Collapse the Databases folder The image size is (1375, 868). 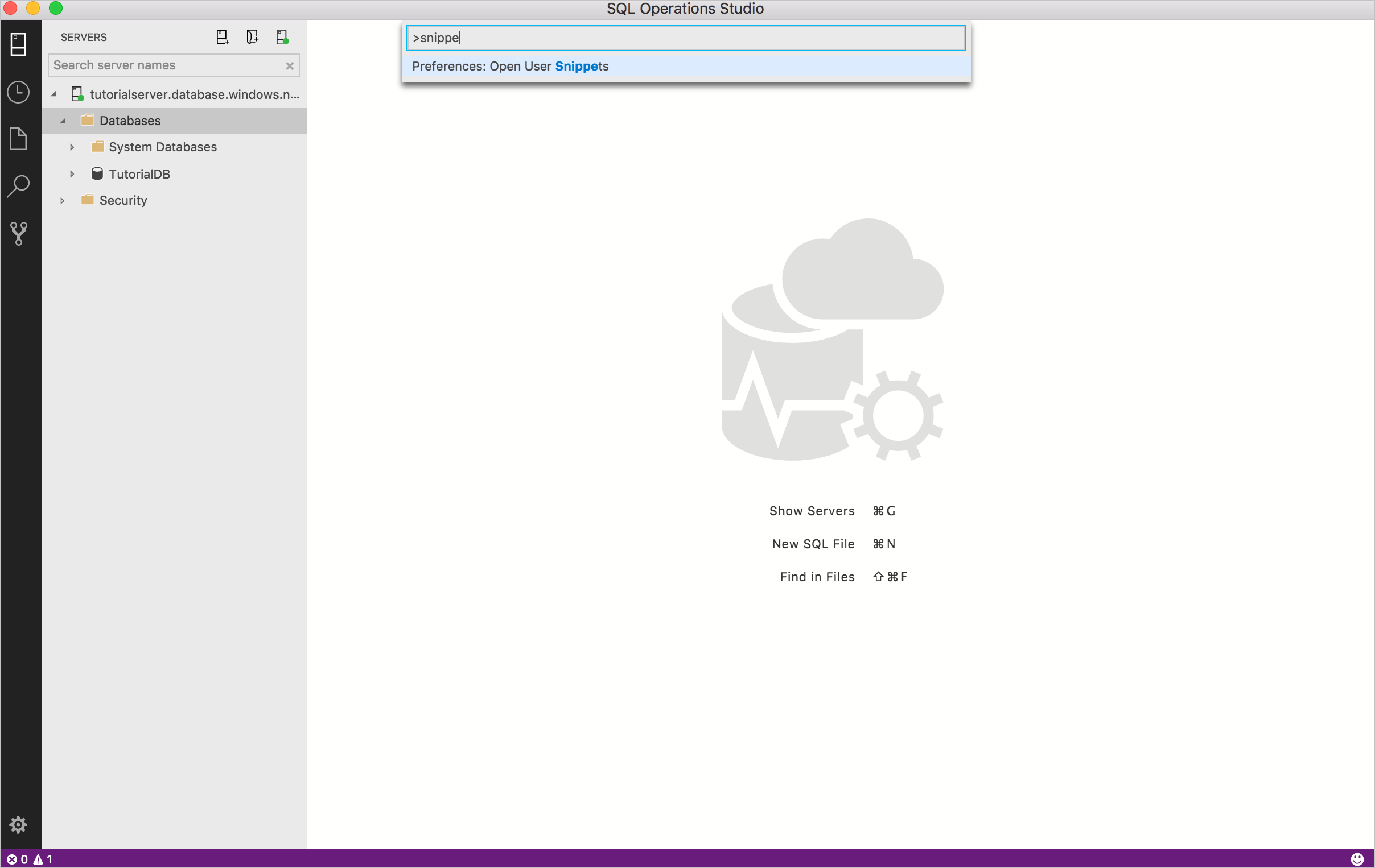pyautogui.click(x=63, y=120)
